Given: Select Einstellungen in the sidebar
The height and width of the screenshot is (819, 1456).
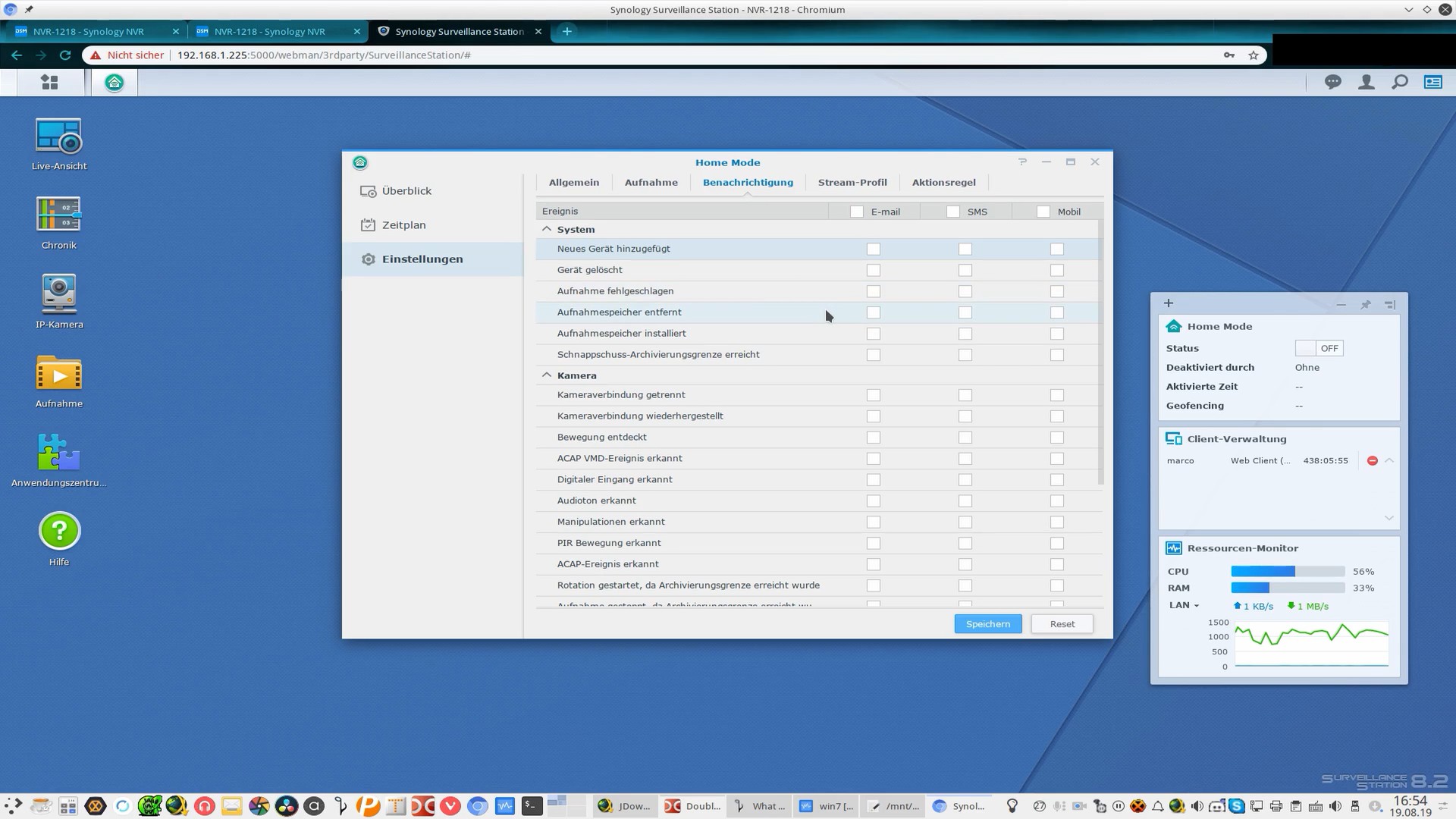Looking at the screenshot, I should pyautogui.click(x=432, y=259).
